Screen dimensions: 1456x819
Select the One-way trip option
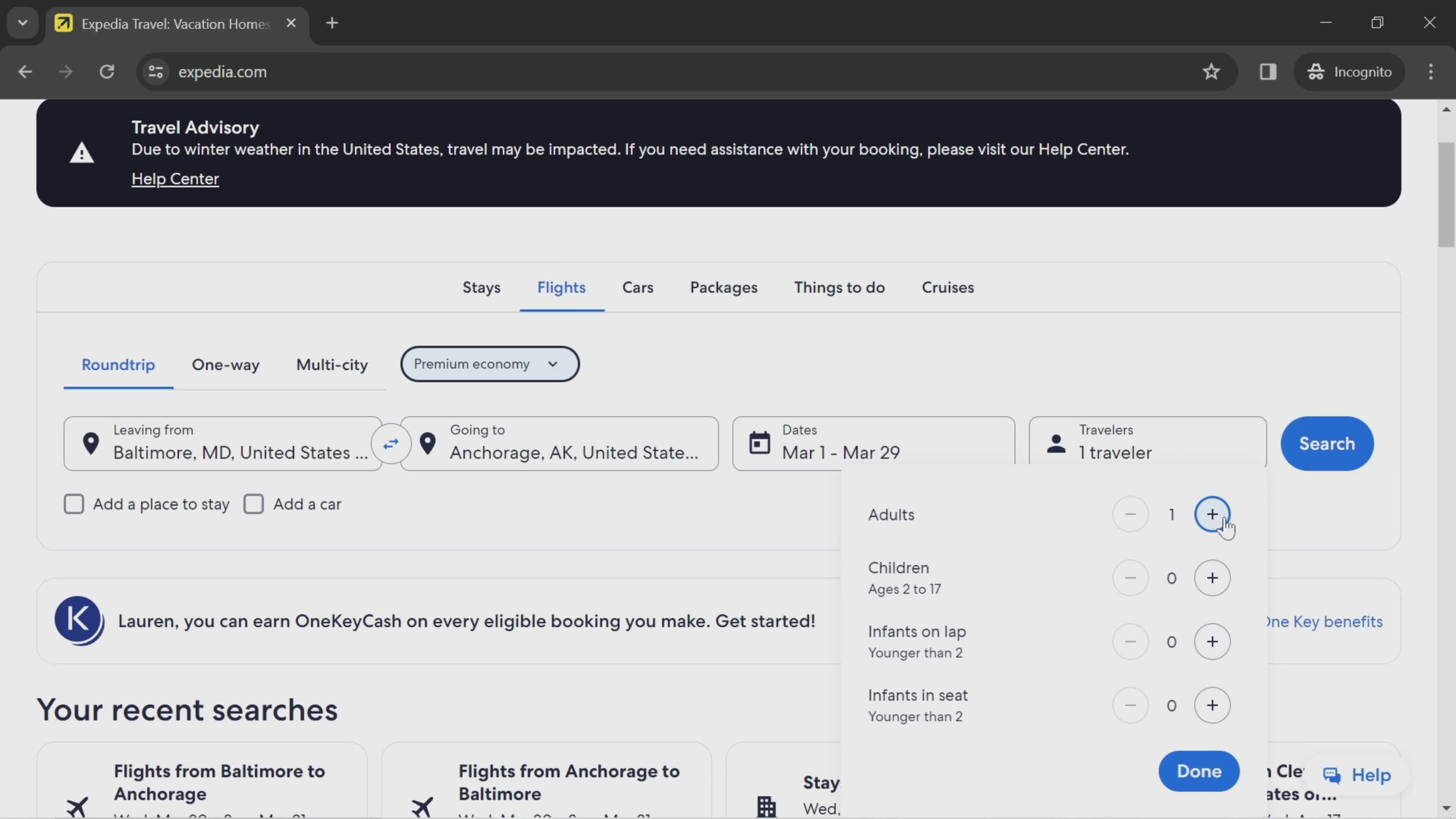click(226, 364)
